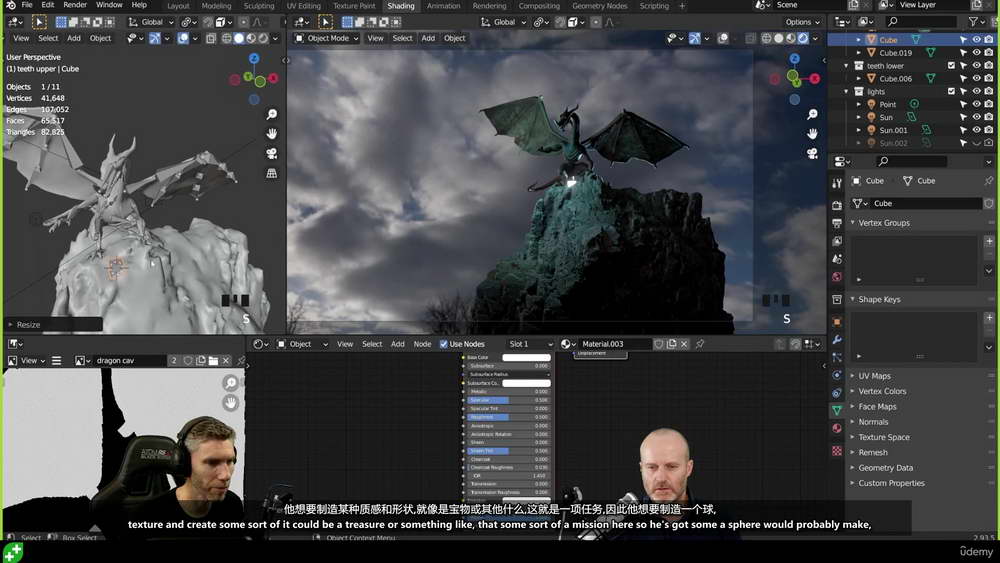Click the pan hand in right viewport
Screen dimensions: 1000x563
[x=812, y=134]
